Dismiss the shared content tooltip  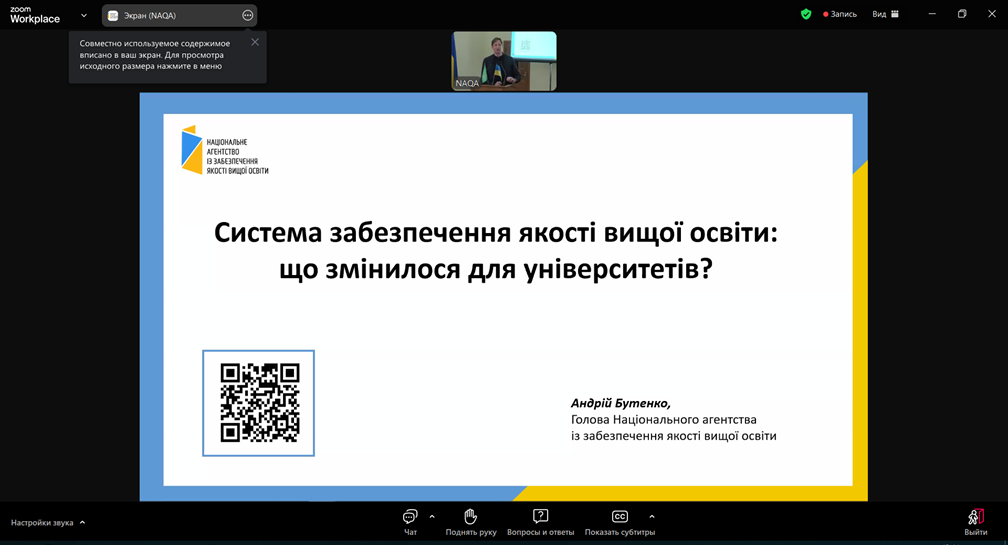(255, 42)
